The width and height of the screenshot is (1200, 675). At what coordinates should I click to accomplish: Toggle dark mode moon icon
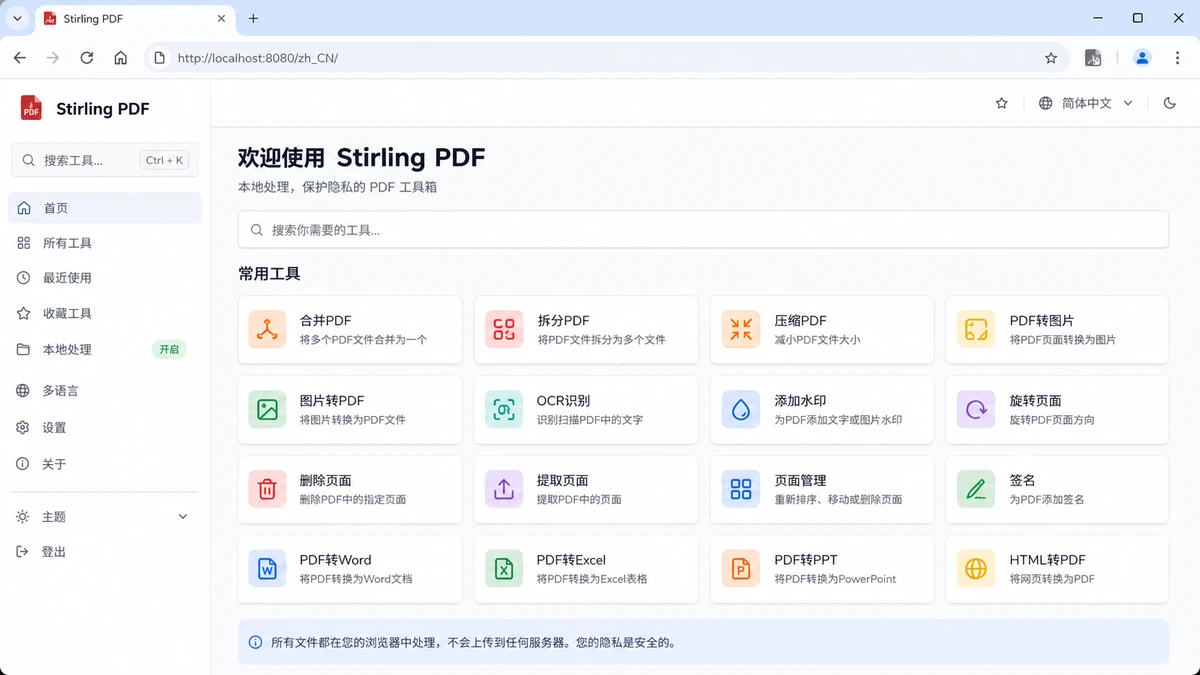click(x=1170, y=103)
